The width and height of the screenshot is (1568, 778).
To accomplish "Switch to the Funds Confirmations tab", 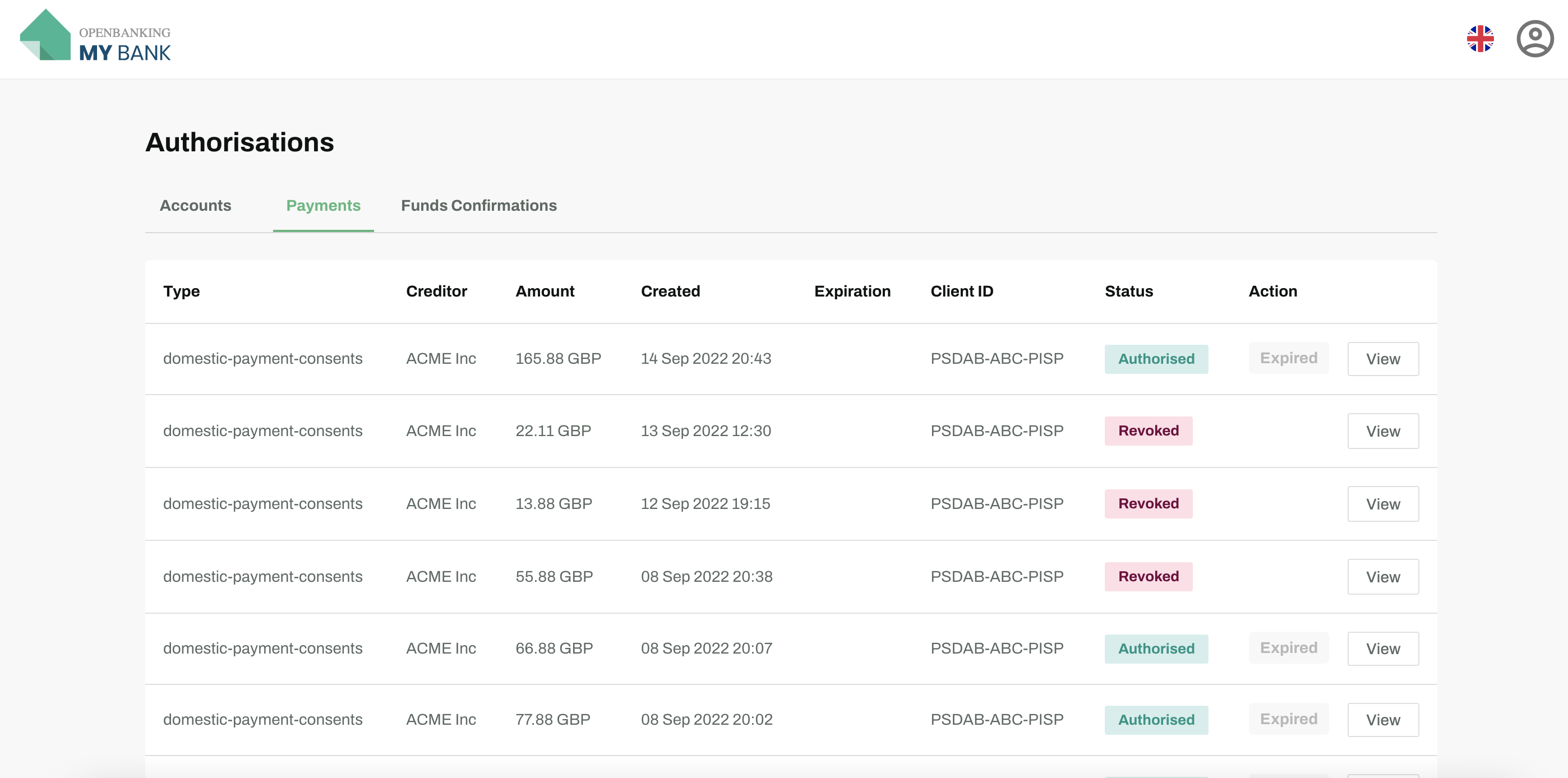I will (478, 206).
